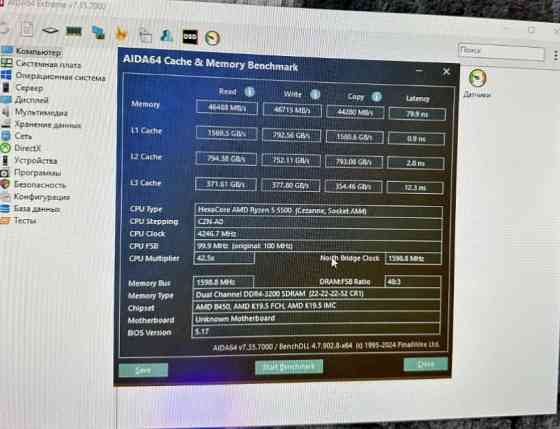Click database icon of База данных
Viewport: 560px width, 429px height.
(5, 208)
